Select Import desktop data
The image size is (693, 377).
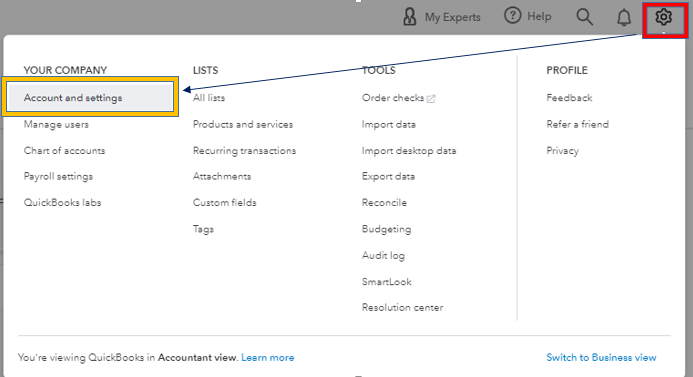(409, 151)
